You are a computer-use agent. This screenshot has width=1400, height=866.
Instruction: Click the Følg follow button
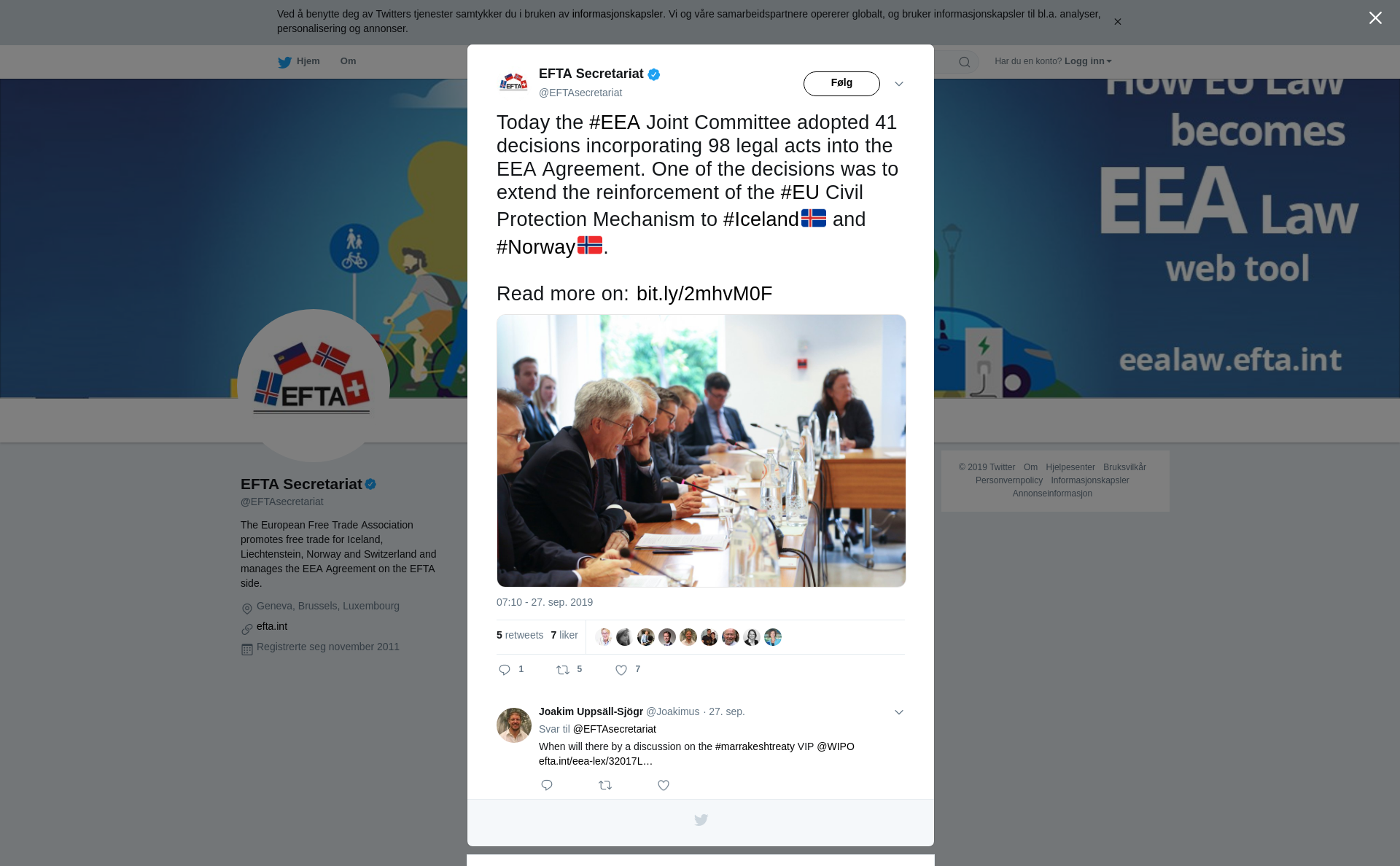click(x=841, y=84)
